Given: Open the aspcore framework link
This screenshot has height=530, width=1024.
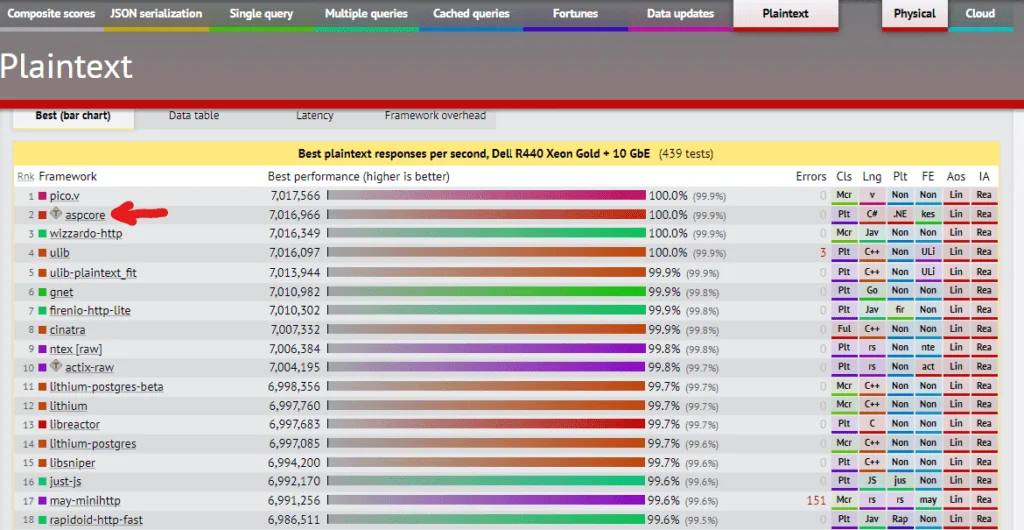Looking at the screenshot, I should click(x=85, y=215).
